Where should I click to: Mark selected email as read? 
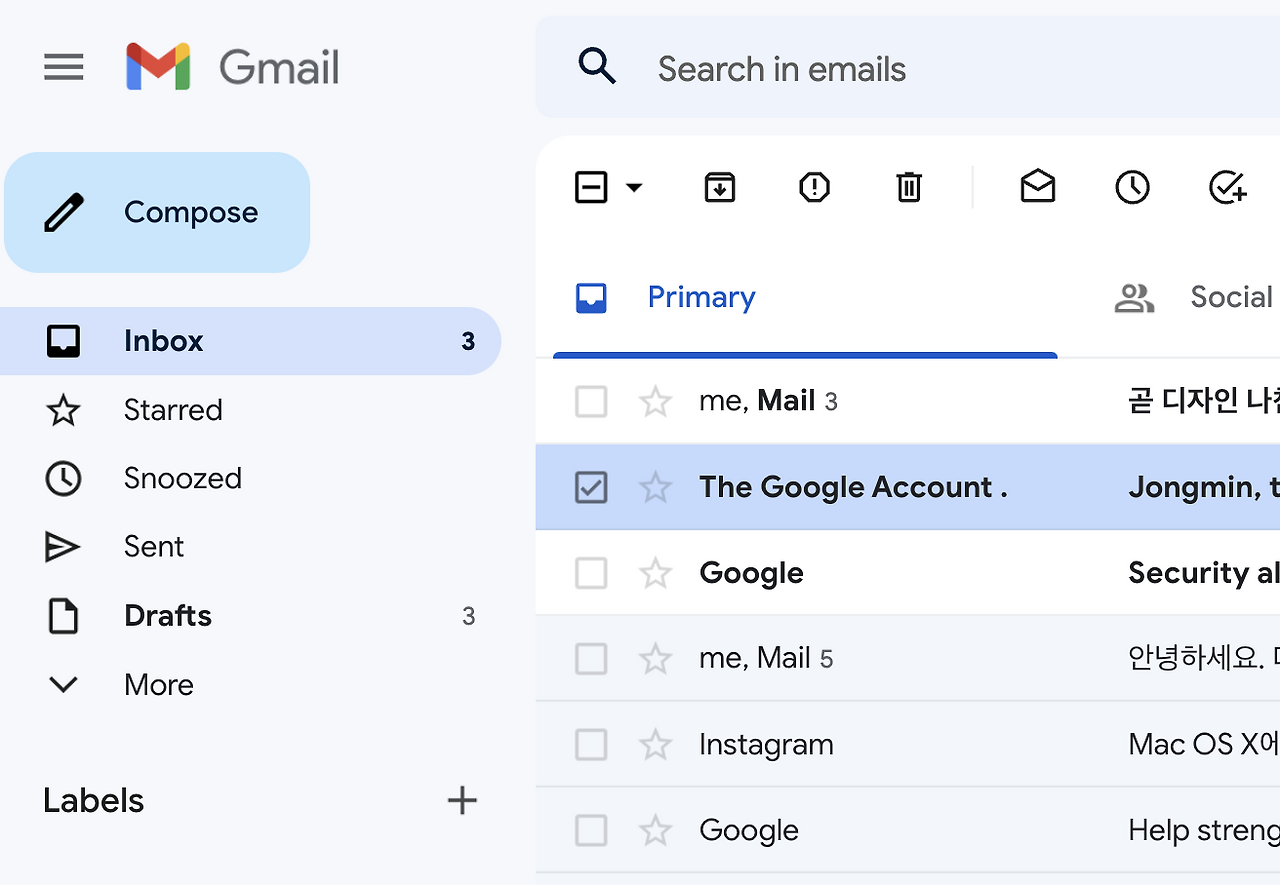pos(1038,186)
